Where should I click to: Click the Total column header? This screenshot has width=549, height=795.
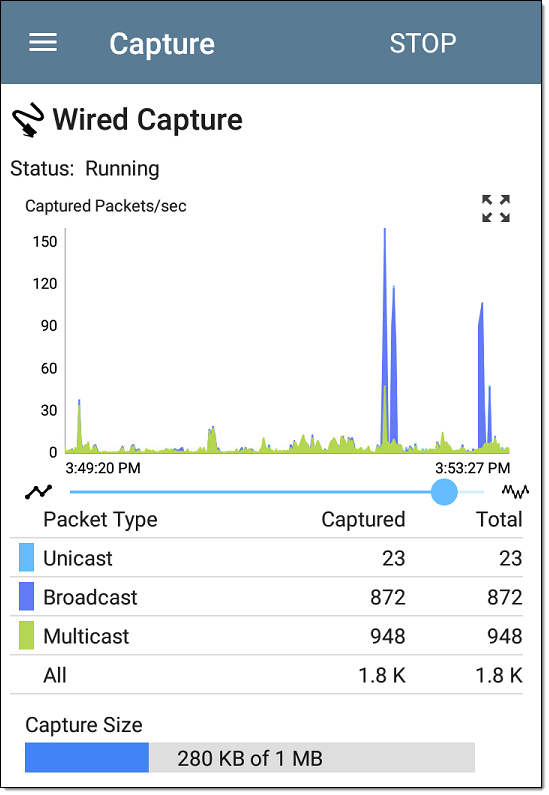(x=499, y=519)
